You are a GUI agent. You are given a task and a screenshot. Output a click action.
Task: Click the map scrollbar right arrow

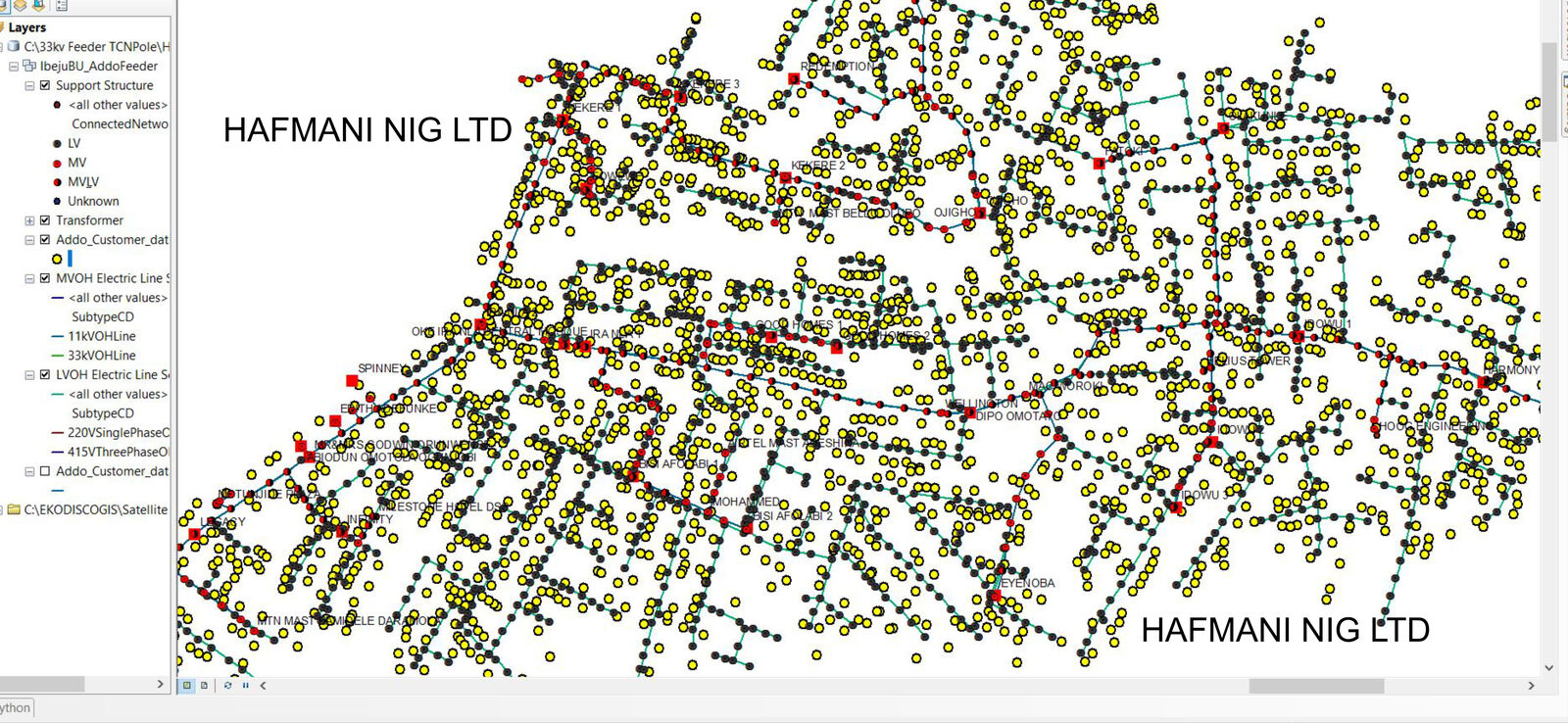pyautogui.click(x=1532, y=686)
